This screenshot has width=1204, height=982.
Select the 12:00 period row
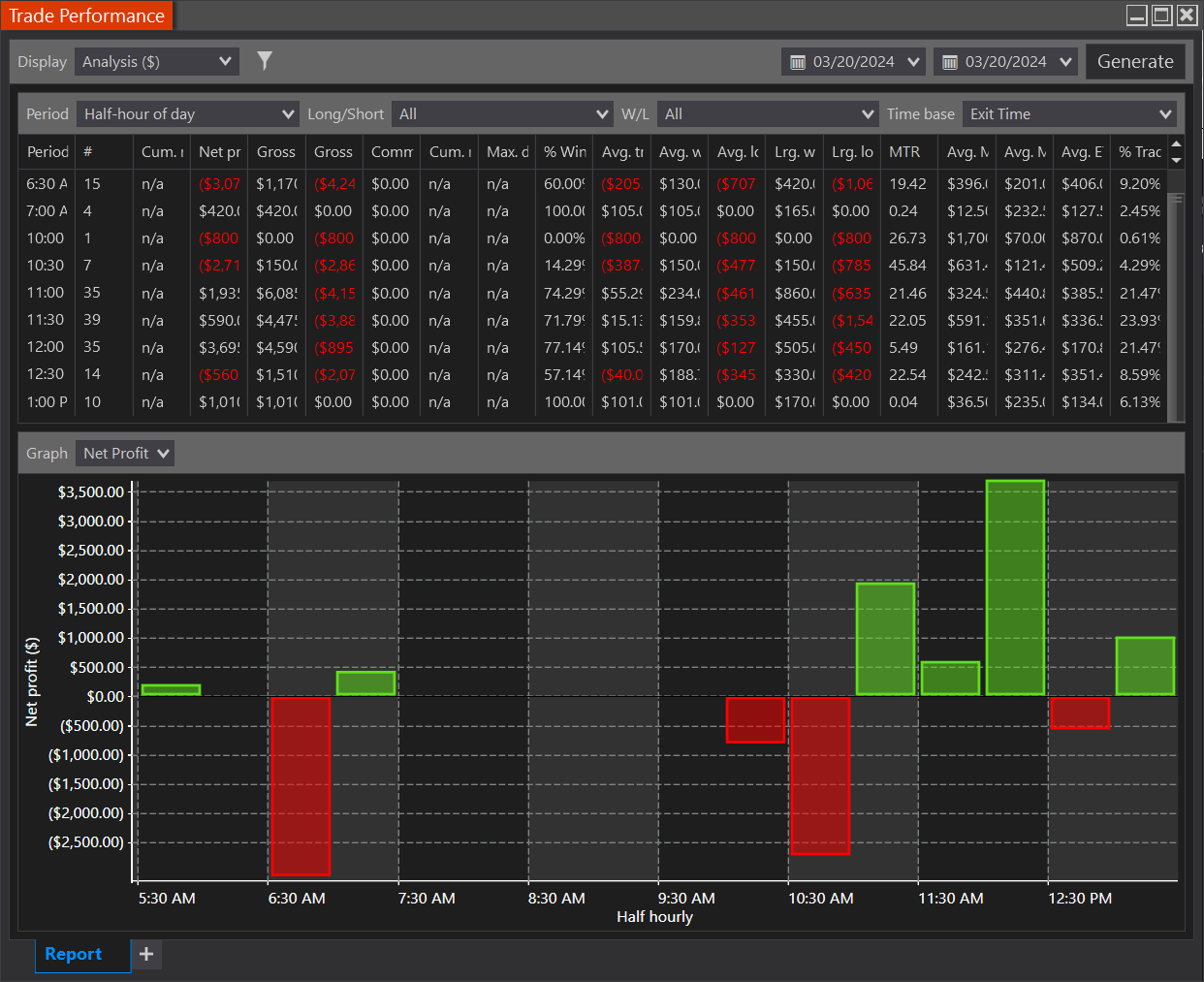click(593, 347)
